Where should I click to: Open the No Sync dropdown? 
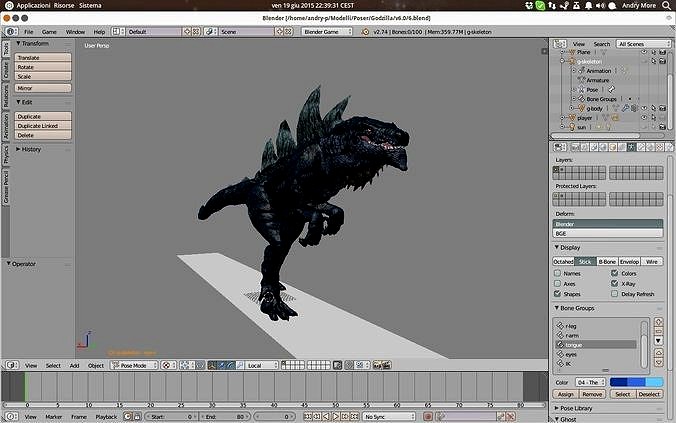388,417
